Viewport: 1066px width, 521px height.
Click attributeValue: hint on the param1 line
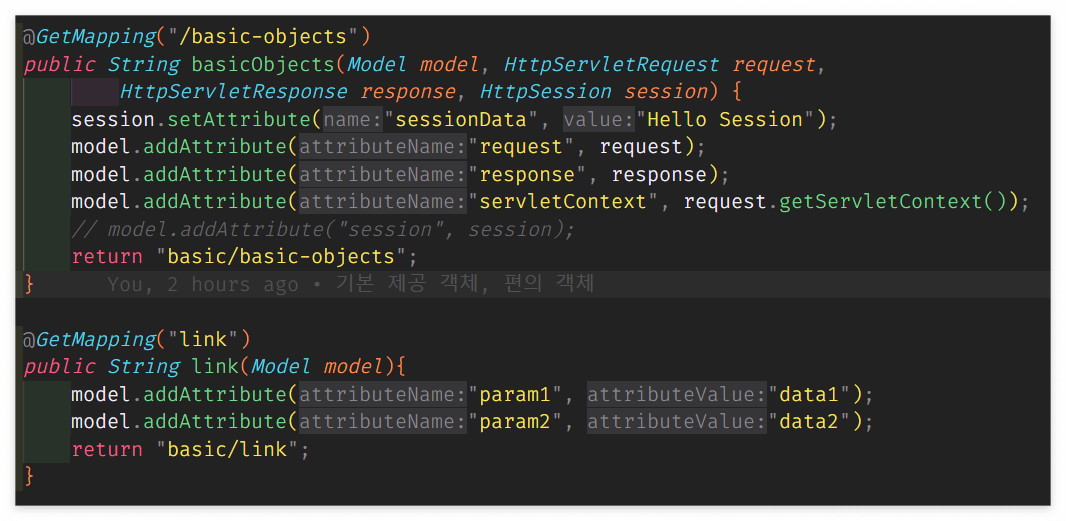[x=677, y=394]
